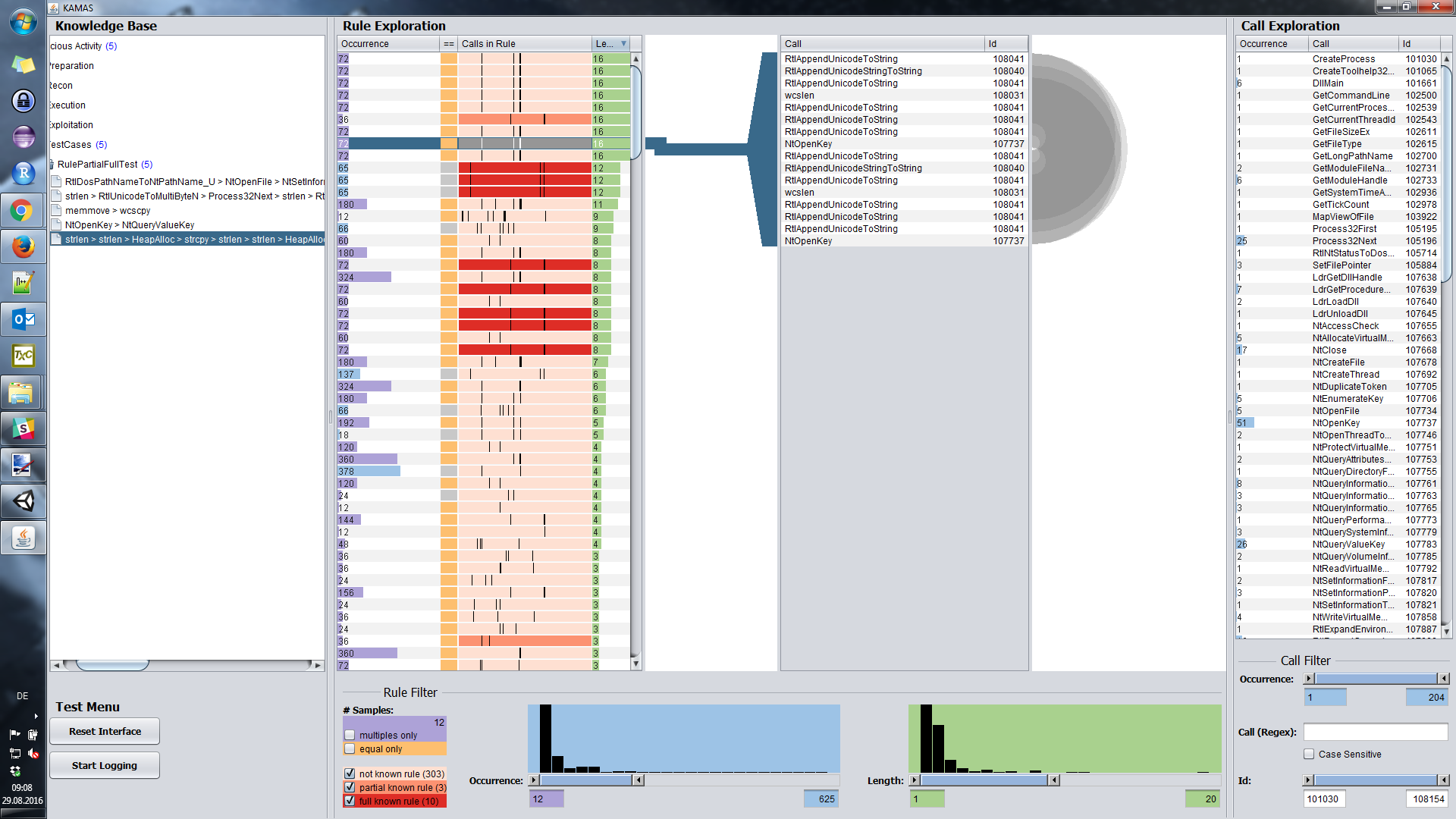Open Google Chrome from the taskbar
Image resolution: width=1456 pixels, height=819 pixels.
pyautogui.click(x=22, y=210)
